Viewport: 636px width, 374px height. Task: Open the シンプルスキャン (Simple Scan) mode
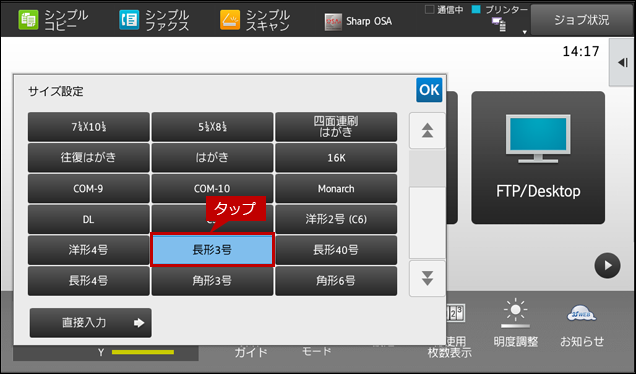[255, 20]
